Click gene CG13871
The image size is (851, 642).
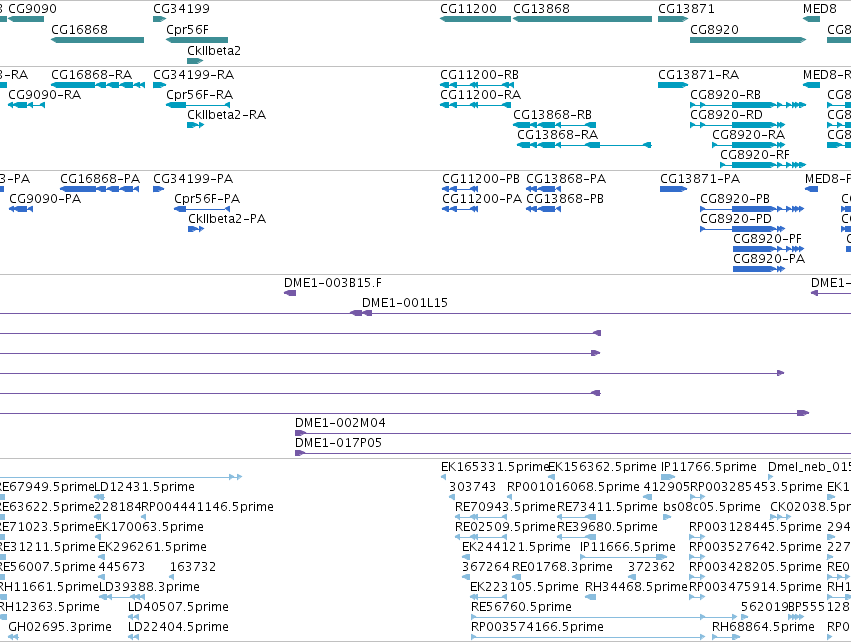[672, 19]
